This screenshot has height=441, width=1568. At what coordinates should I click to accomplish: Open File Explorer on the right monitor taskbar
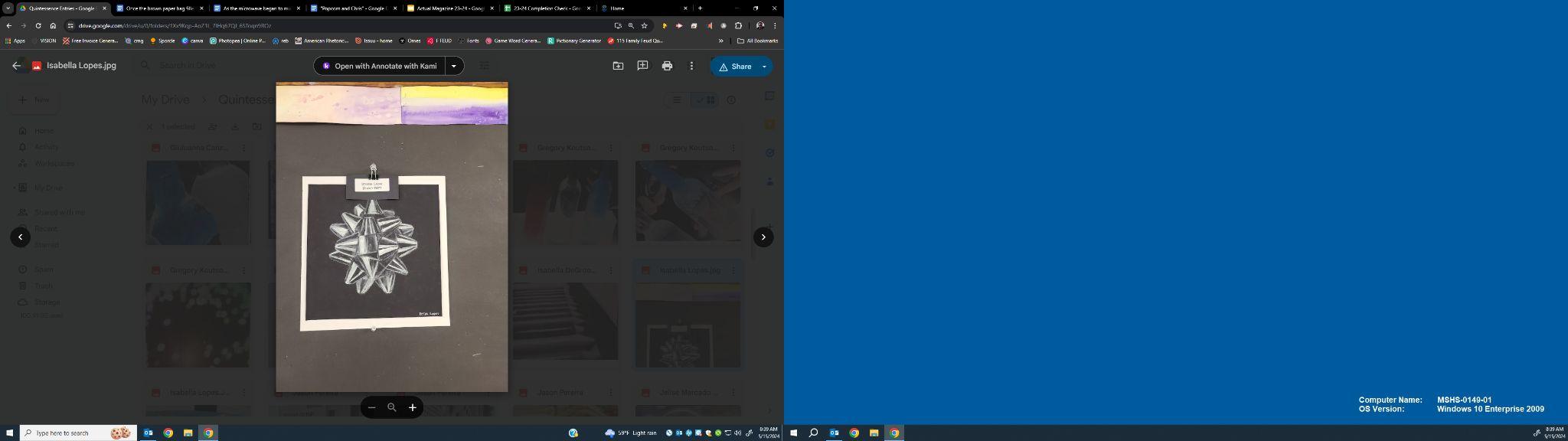point(874,433)
